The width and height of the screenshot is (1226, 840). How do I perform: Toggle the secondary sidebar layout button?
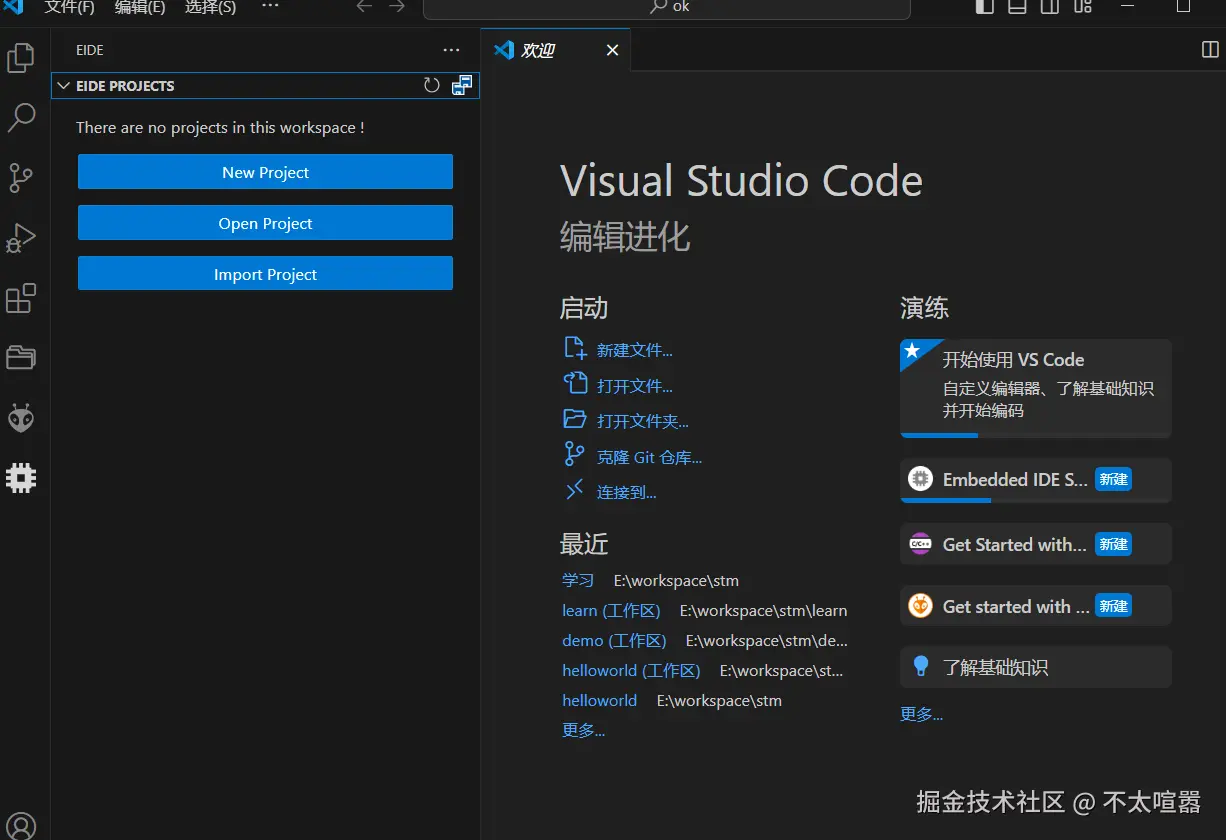(1049, 7)
